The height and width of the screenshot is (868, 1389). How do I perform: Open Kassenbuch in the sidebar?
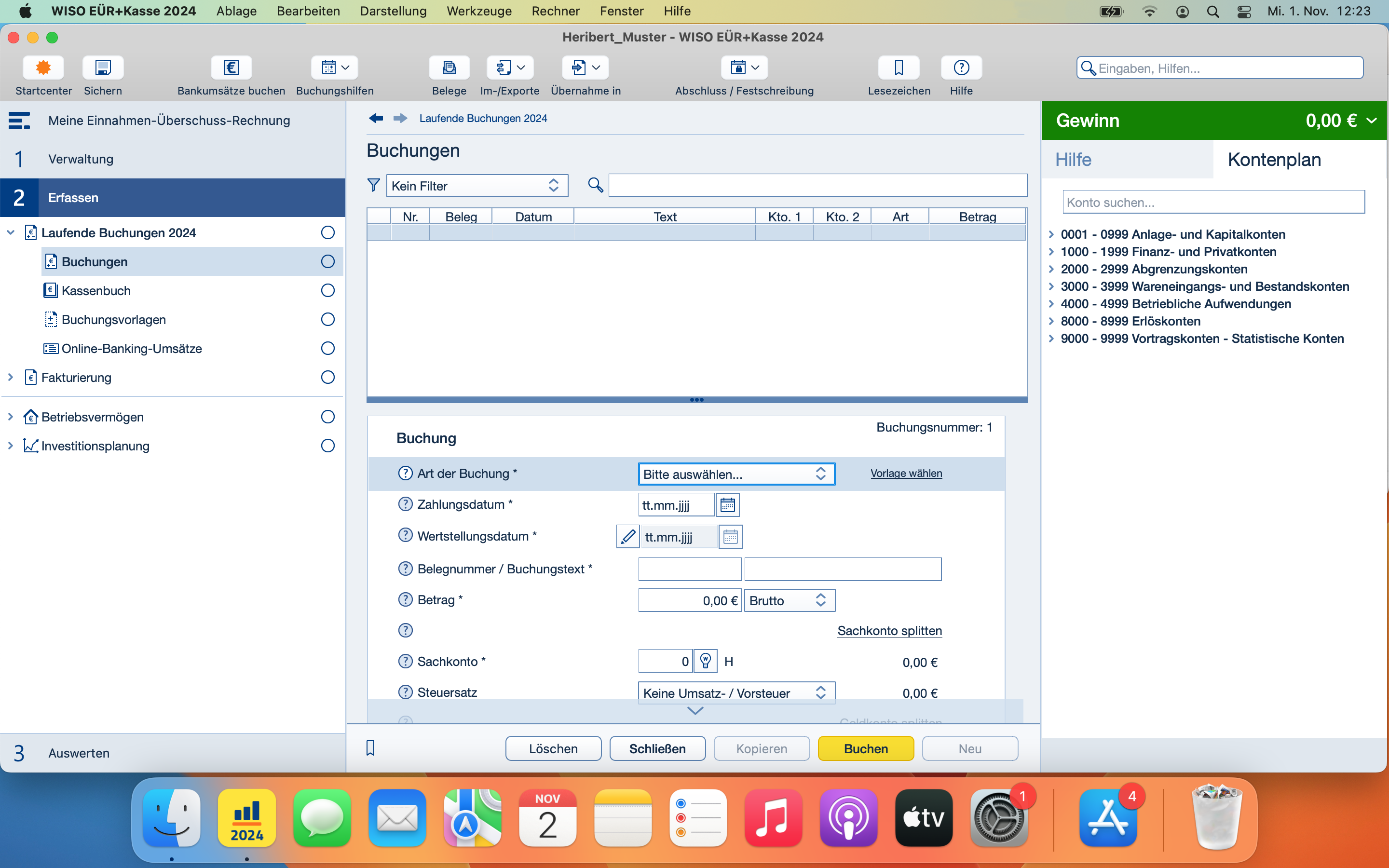coord(96,290)
